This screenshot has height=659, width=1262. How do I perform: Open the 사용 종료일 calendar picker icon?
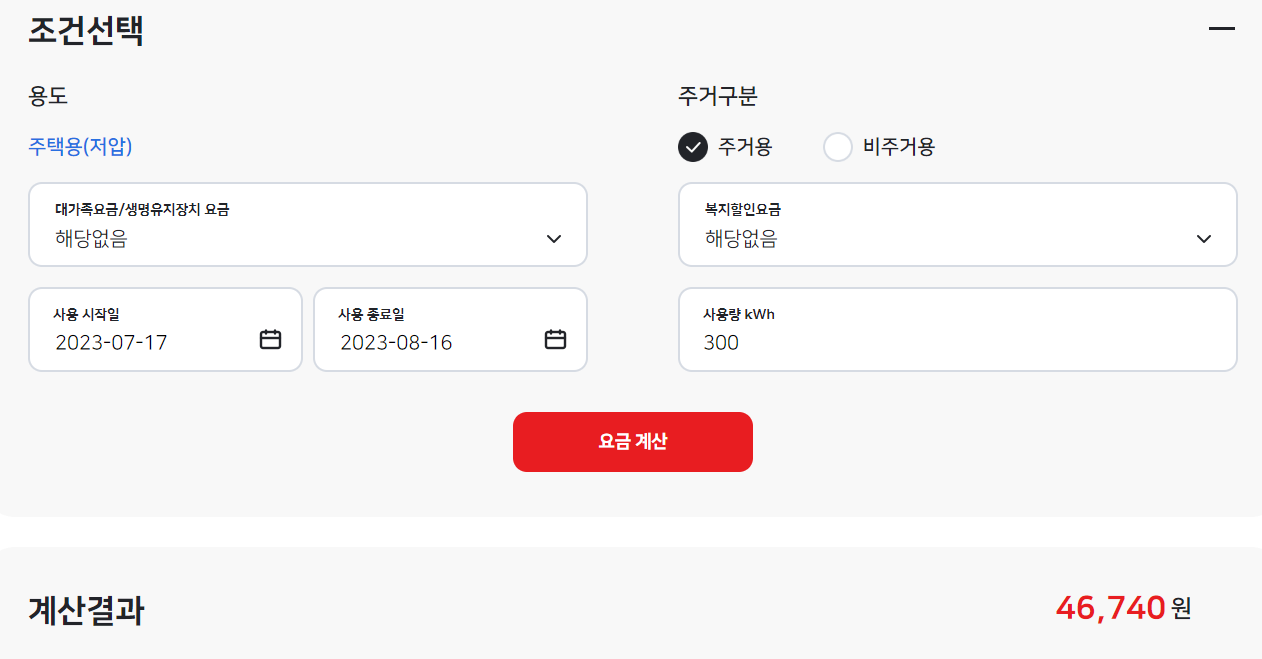(x=555, y=339)
